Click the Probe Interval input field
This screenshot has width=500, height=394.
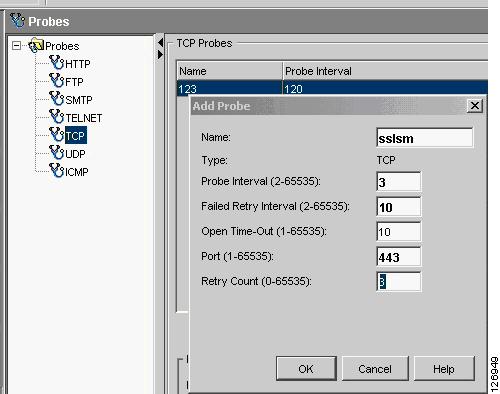coord(399,182)
